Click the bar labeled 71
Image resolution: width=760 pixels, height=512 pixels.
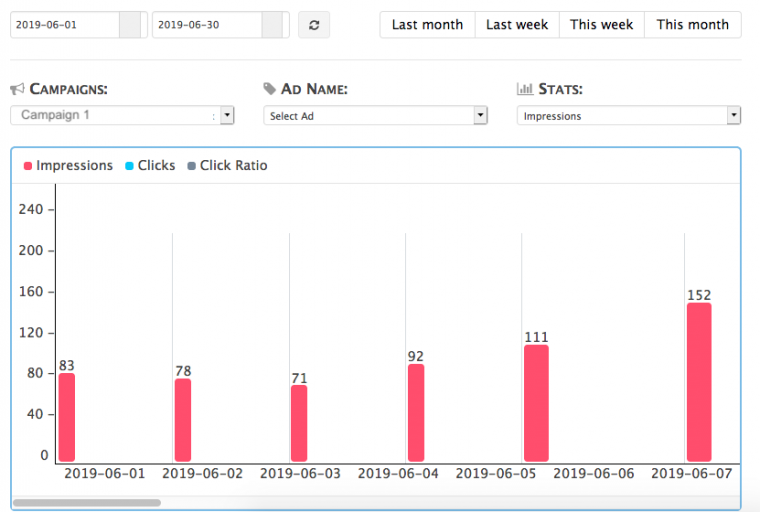pyautogui.click(x=299, y=423)
